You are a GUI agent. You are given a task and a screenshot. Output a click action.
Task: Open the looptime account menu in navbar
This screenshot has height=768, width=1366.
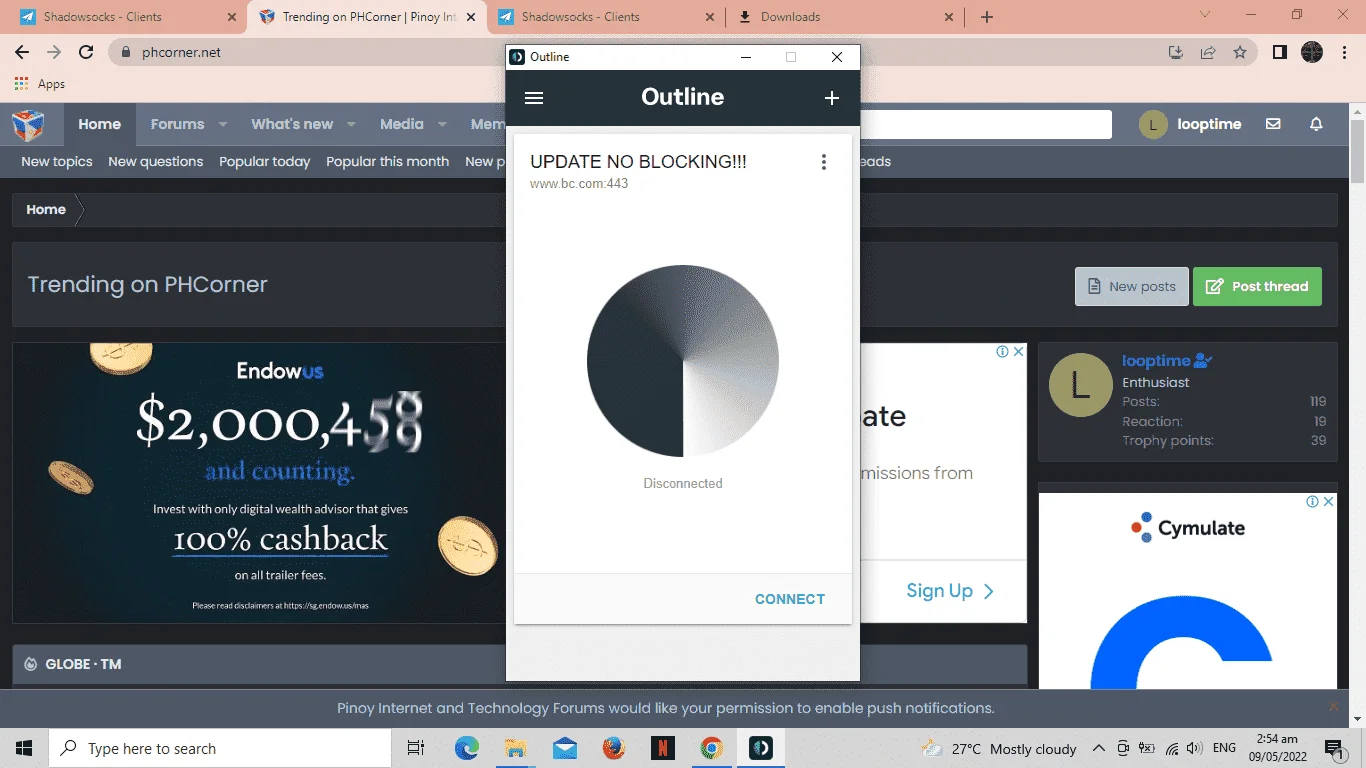point(1190,124)
